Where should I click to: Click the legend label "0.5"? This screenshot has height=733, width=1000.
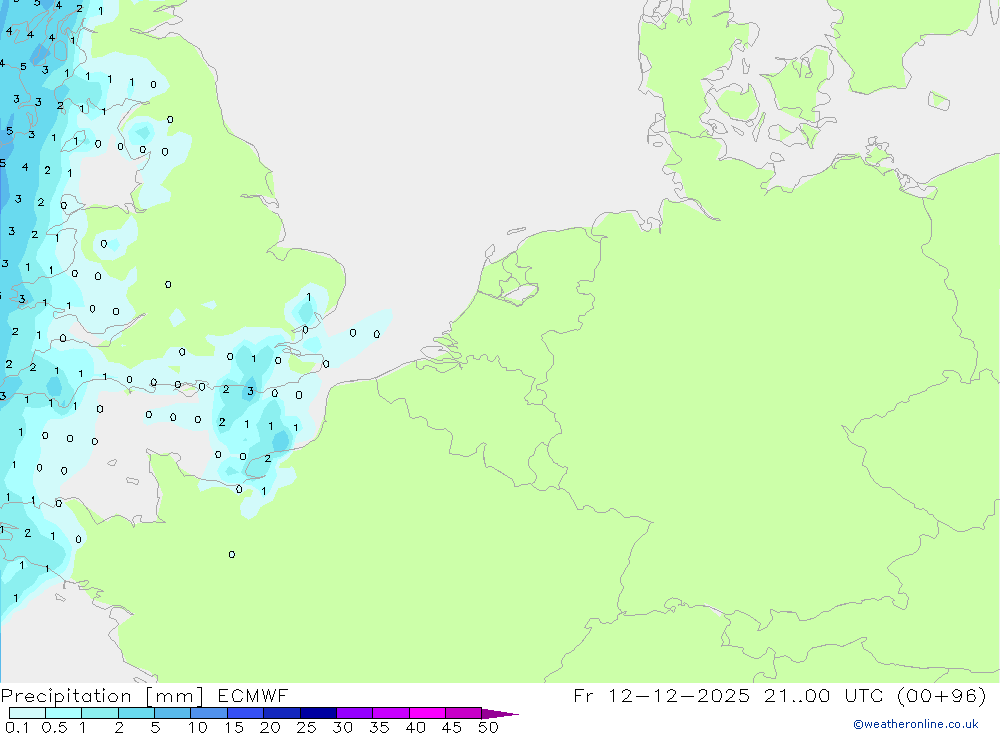tap(54, 727)
